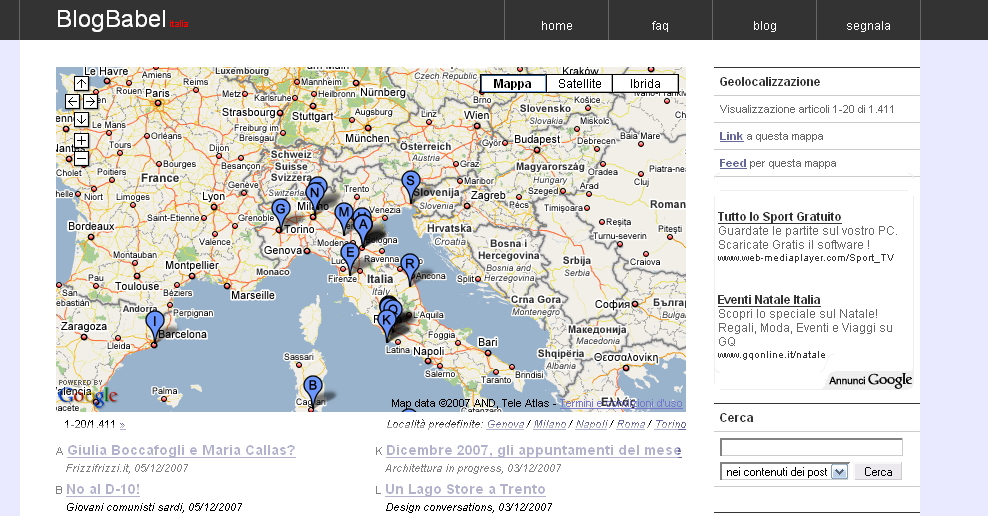Open post Giulia Boccafogli e Maria Callas?
The image size is (988, 516).
click(x=181, y=450)
